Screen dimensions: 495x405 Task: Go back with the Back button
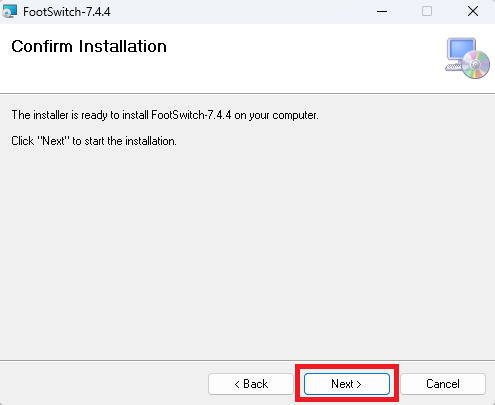pyautogui.click(x=251, y=384)
